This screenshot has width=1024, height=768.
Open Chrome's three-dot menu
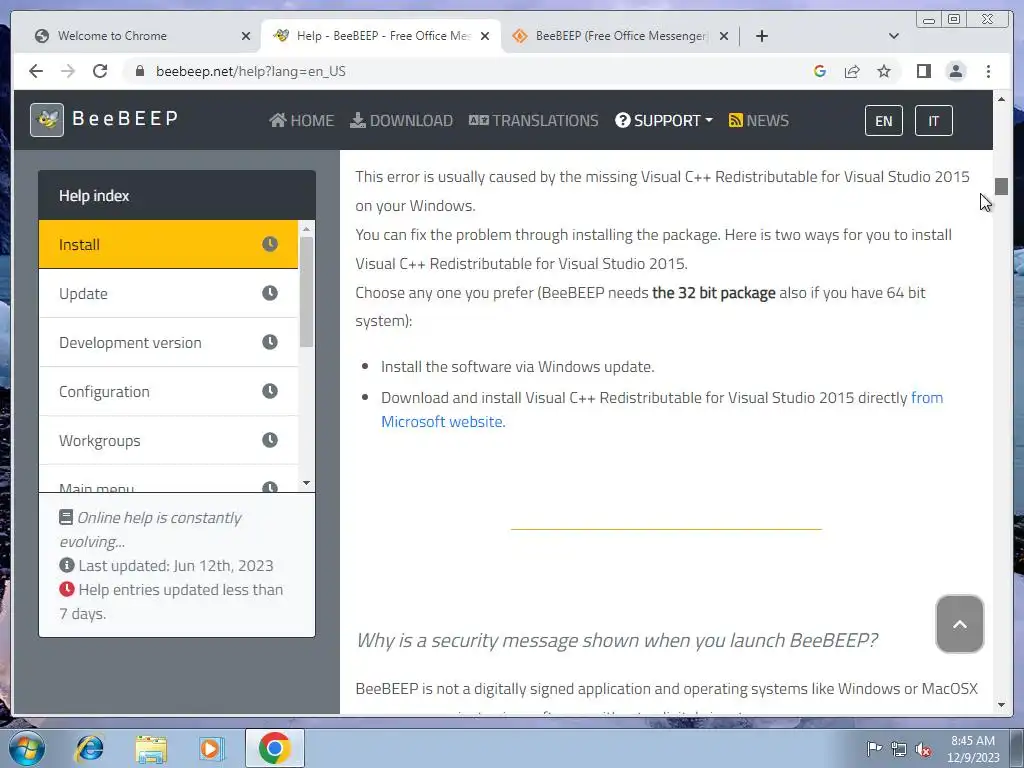click(988, 71)
